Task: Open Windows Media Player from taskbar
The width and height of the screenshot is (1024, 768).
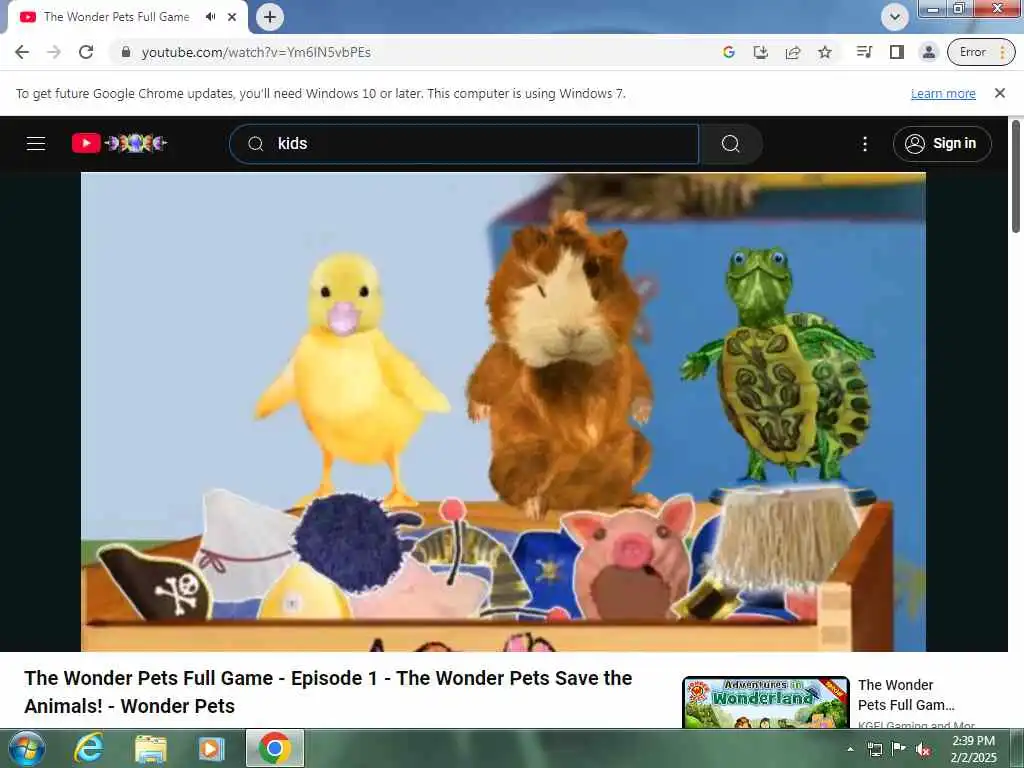Action: 211,748
